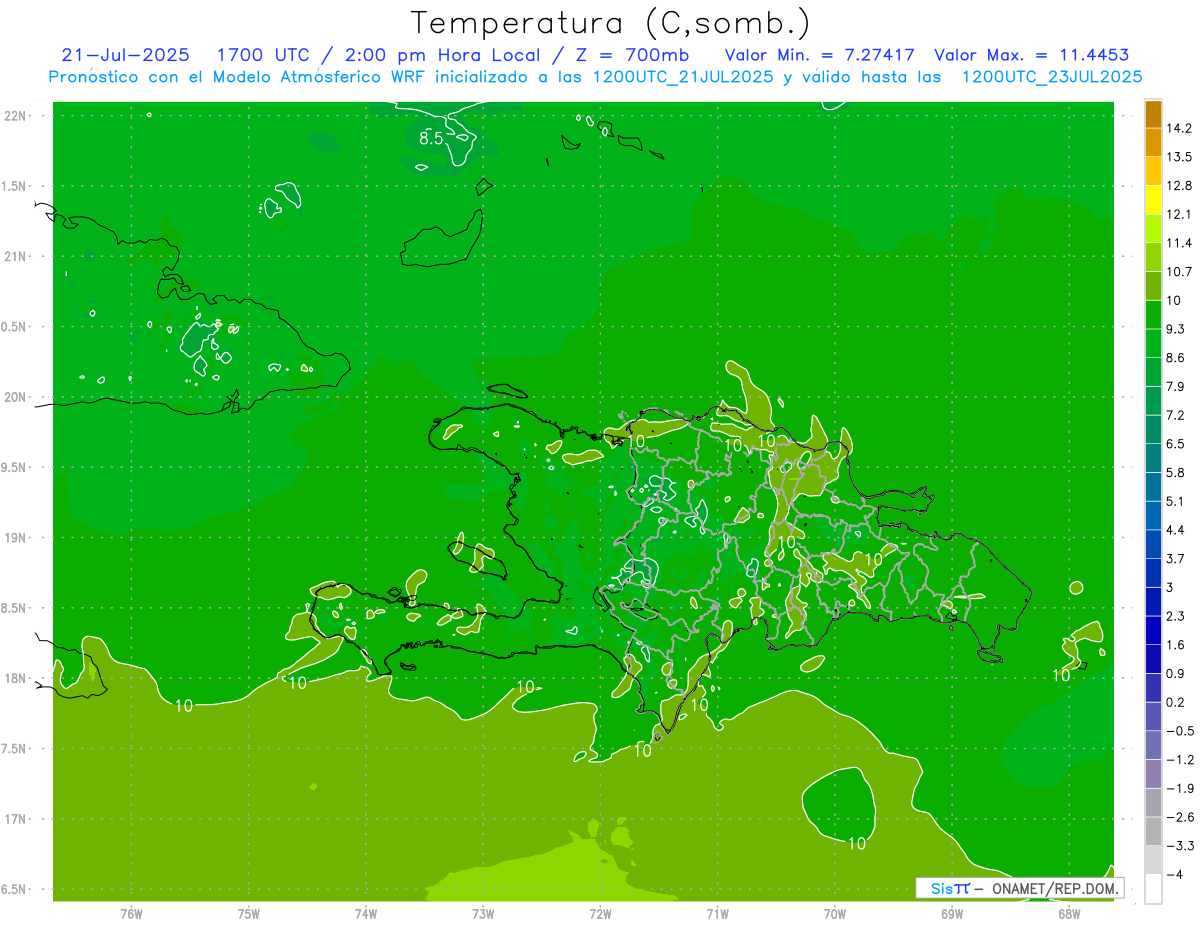Click the "-1.2" value on the color scale

point(1179,760)
